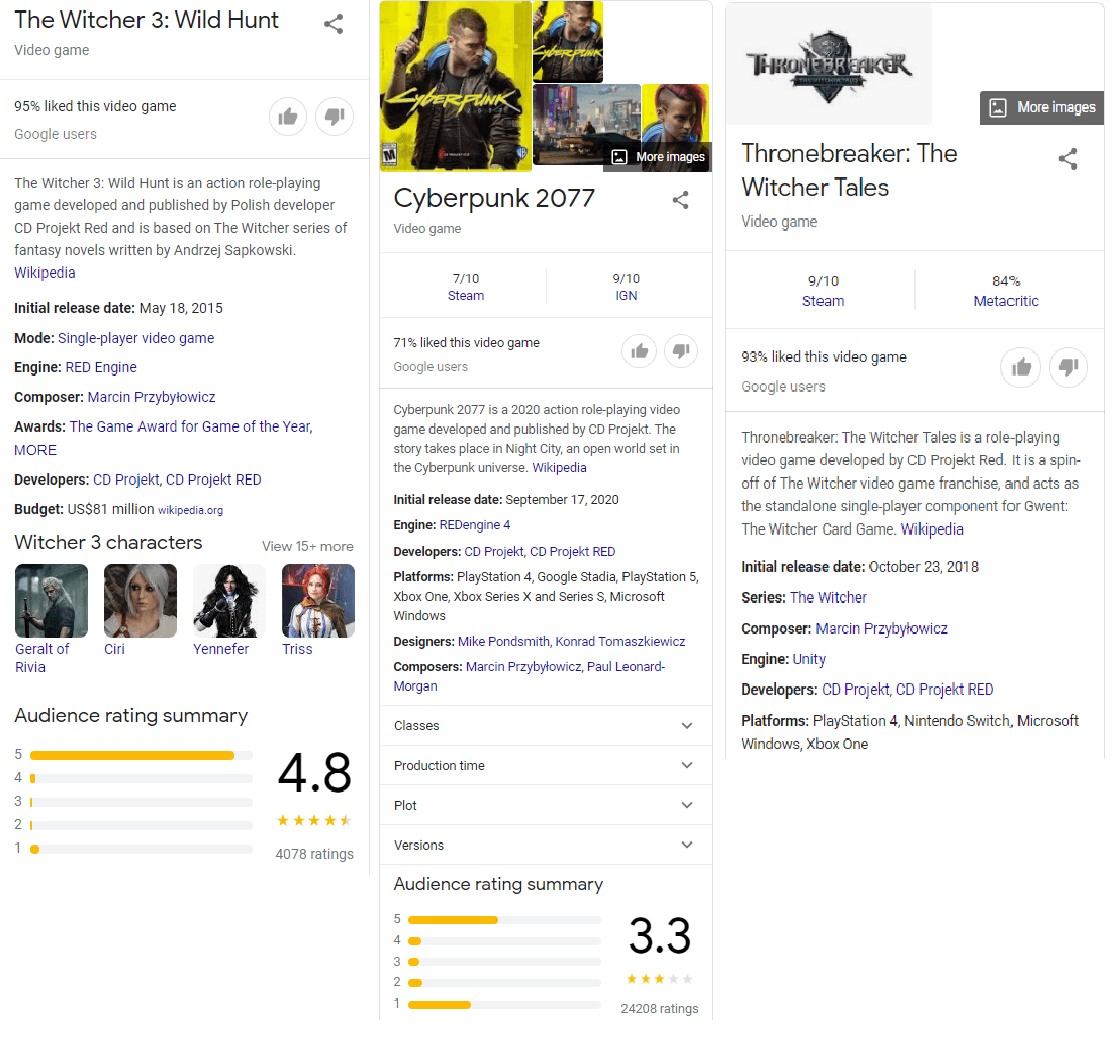
Task: Expand the Plot section
Action: click(x=545, y=806)
